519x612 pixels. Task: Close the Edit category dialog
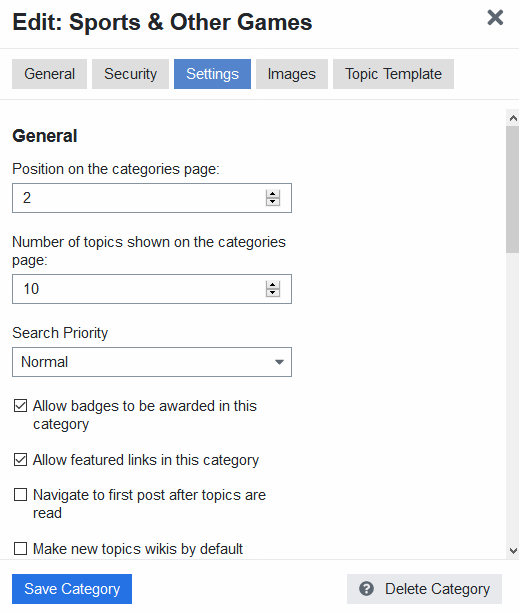[495, 18]
